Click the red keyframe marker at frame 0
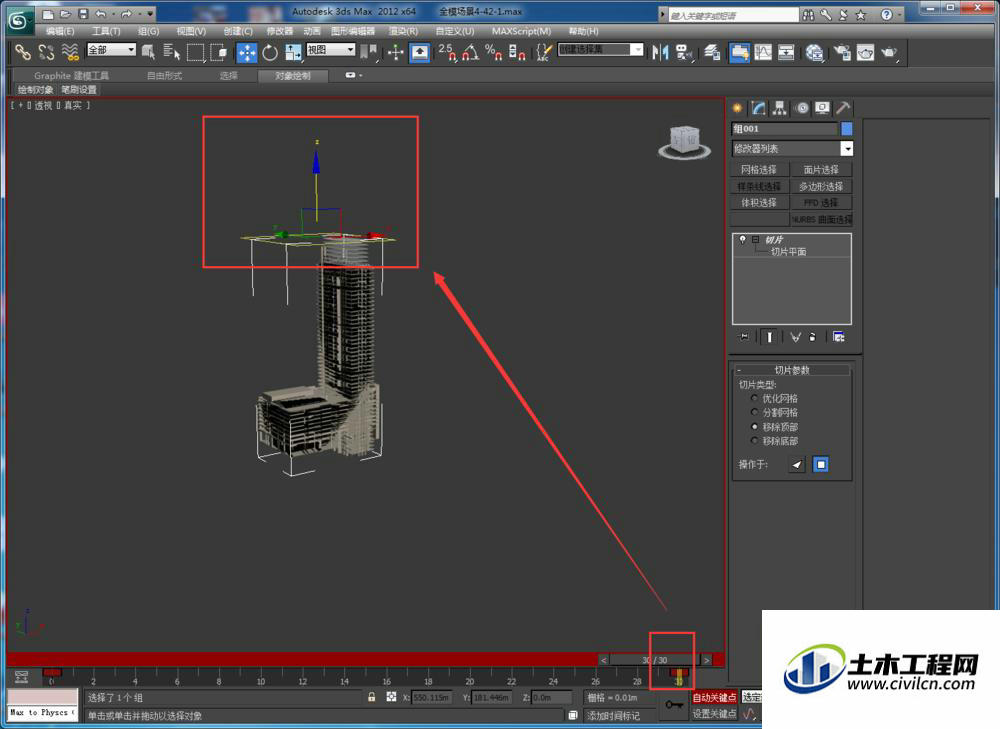 52,672
